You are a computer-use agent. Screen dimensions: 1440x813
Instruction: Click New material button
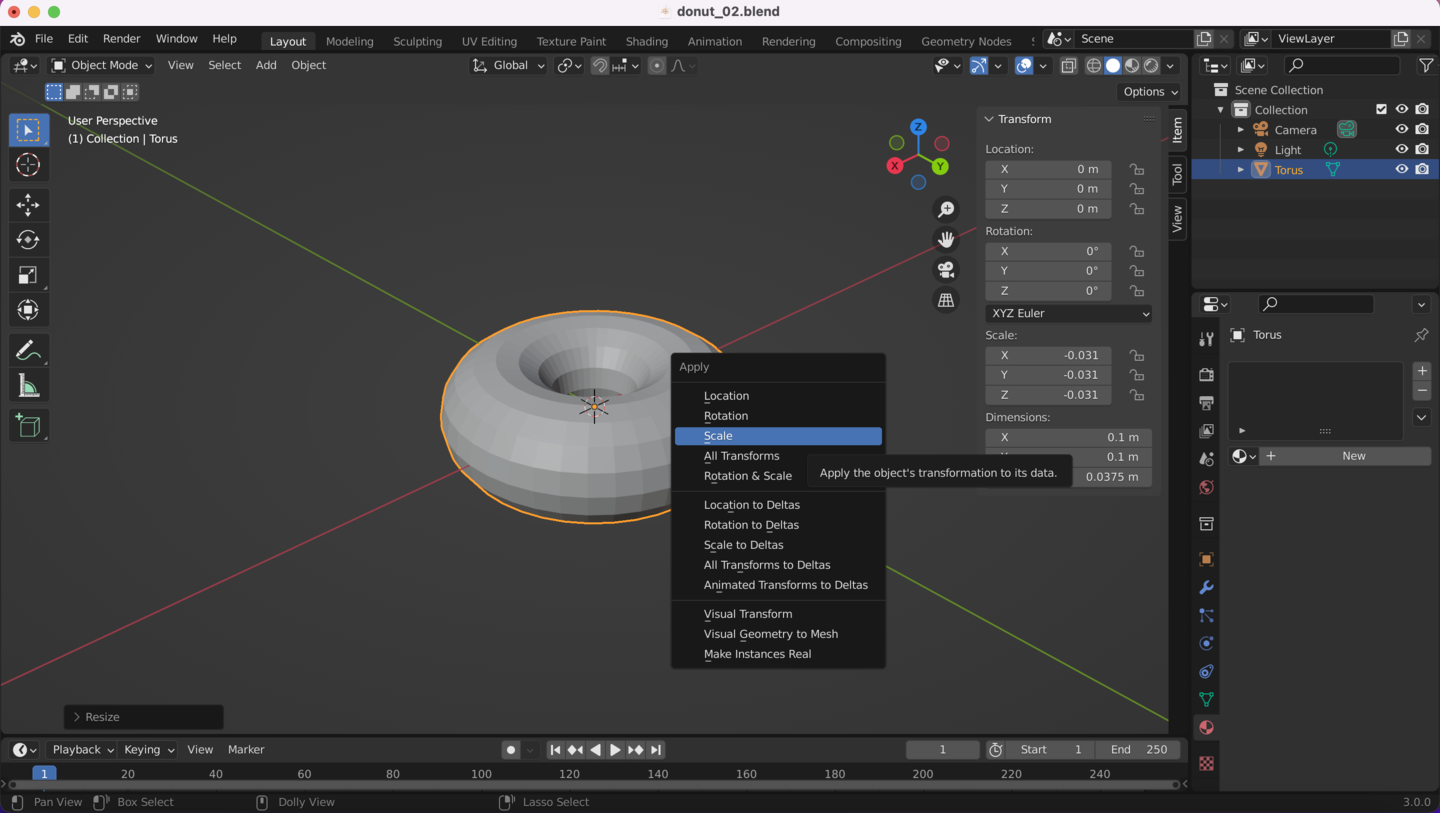tap(1352, 456)
